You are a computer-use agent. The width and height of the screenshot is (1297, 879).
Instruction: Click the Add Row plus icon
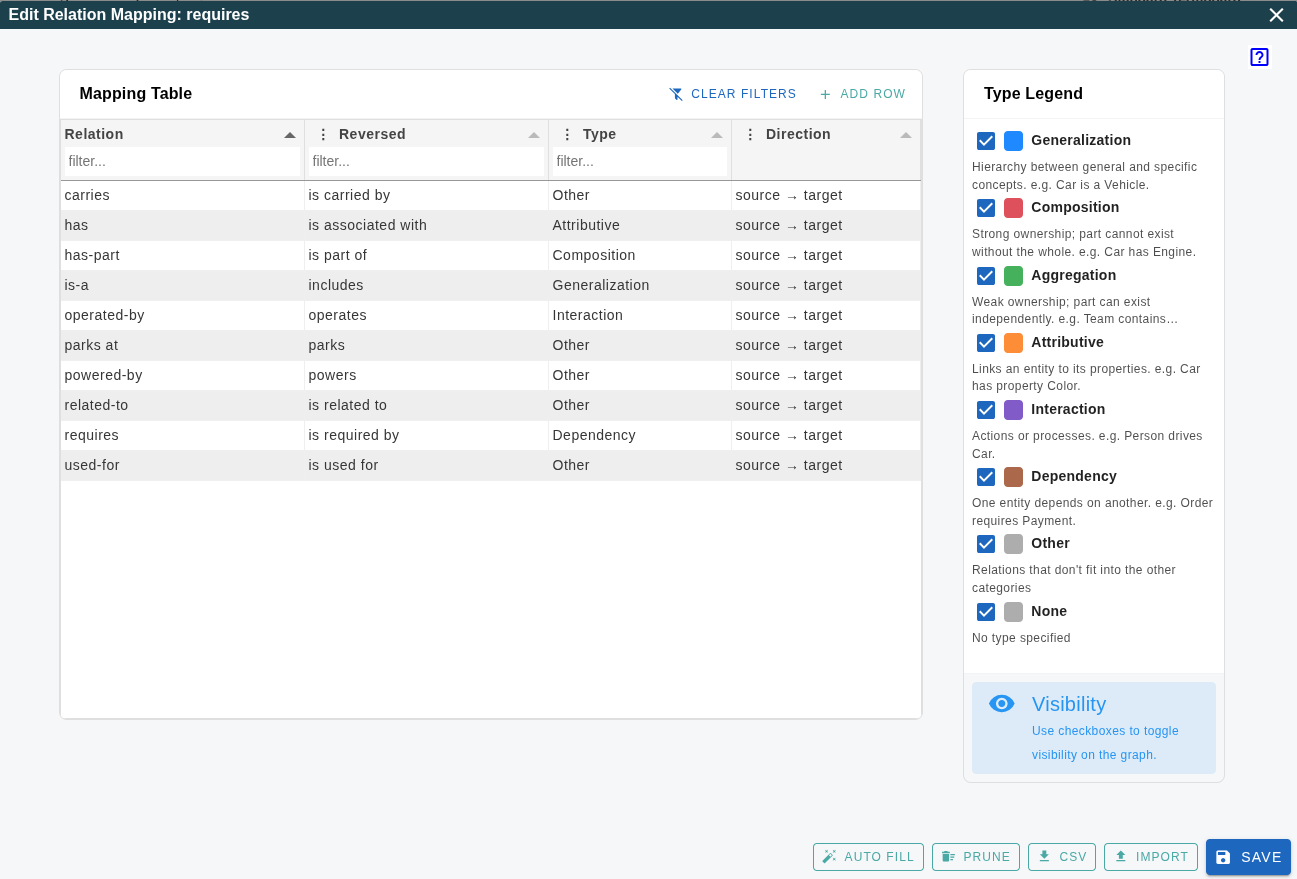(x=823, y=93)
